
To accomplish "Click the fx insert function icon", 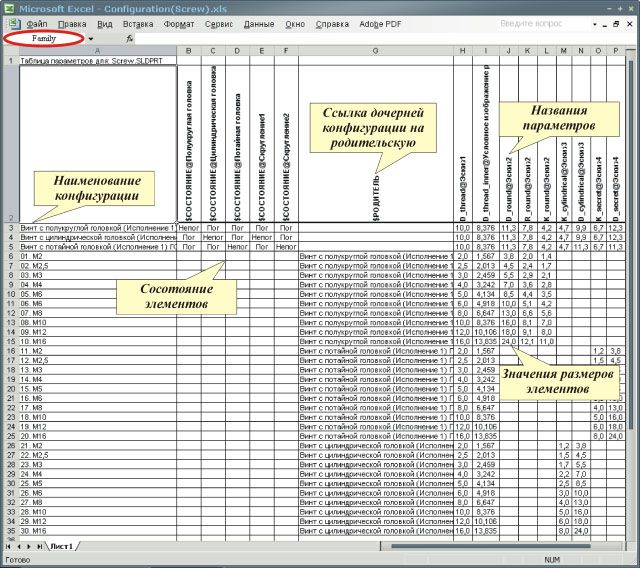I will coord(129,39).
